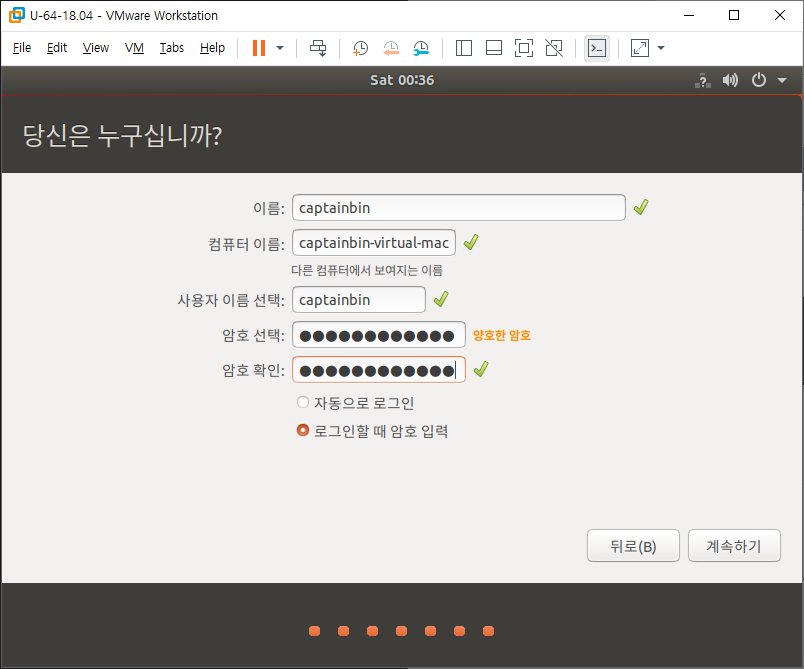
Task: Open the File menu
Action: 22,48
